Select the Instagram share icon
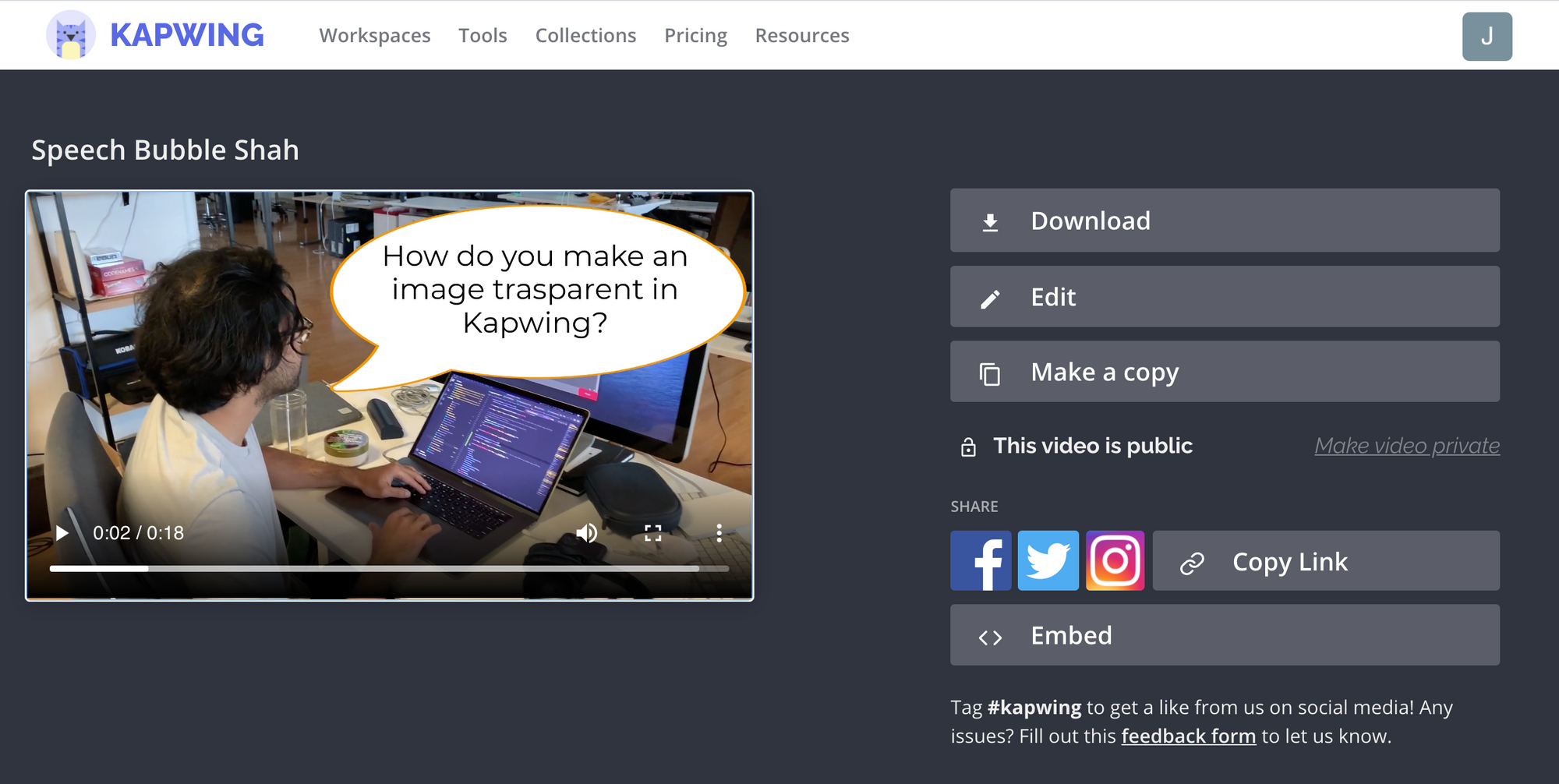 point(1115,560)
